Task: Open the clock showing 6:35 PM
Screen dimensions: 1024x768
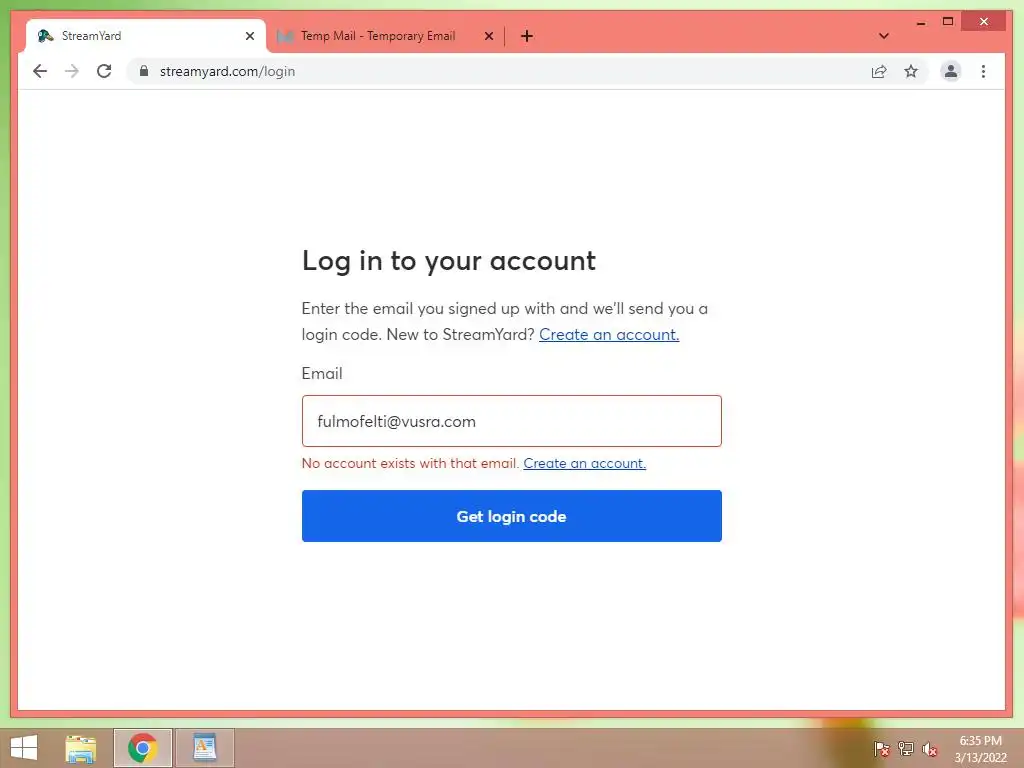Action: [x=980, y=749]
